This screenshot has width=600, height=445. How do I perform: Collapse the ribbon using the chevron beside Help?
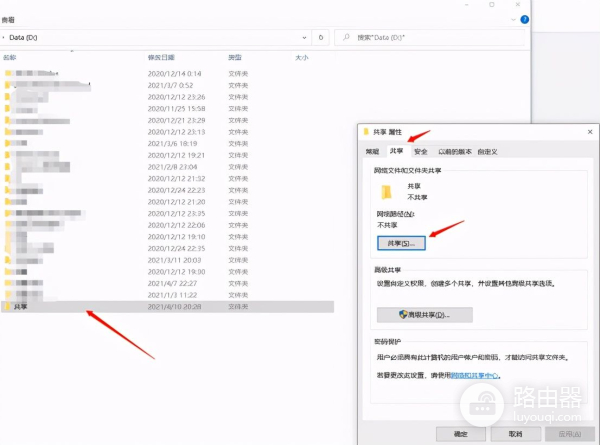pos(513,20)
